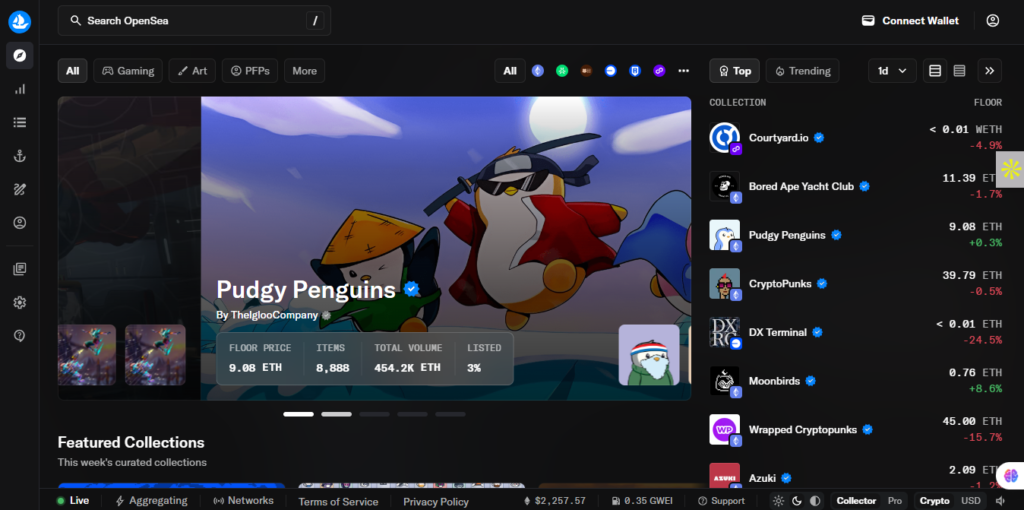This screenshot has height=510, width=1024.
Task: Filter by green chain icon
Action: pyautogui.click(x=562, y=71)
